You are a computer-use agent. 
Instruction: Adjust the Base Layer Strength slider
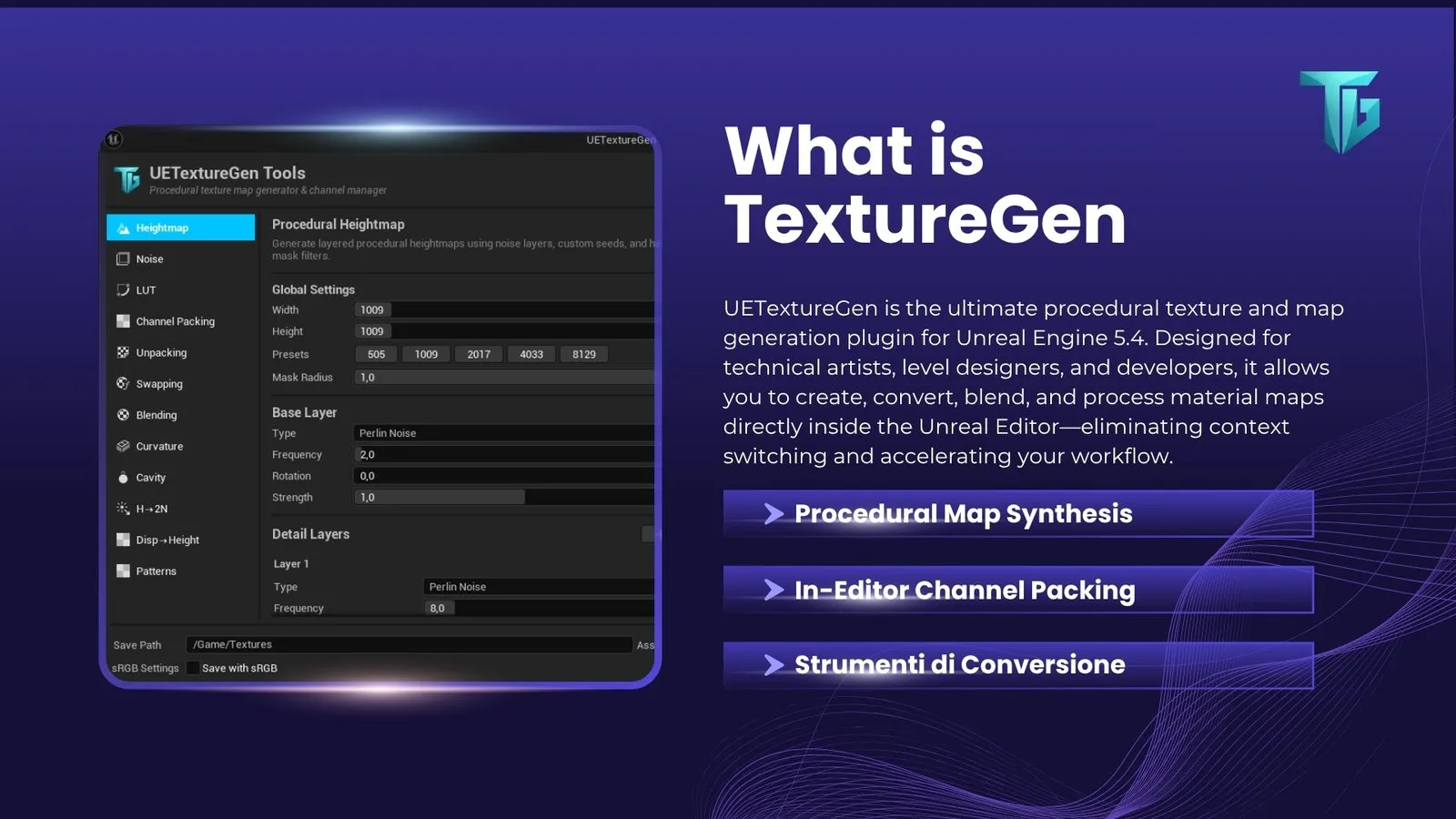coord(504,498)
